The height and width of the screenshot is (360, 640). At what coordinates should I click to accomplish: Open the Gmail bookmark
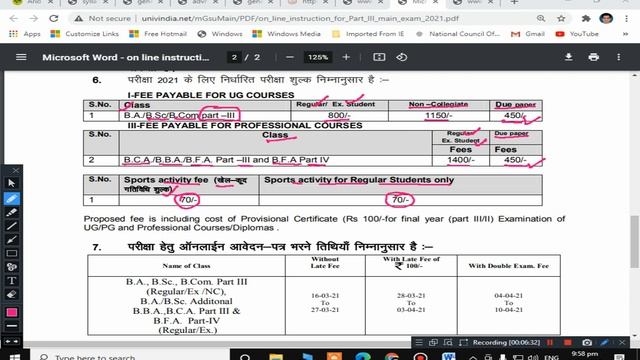tap(528, 34)
